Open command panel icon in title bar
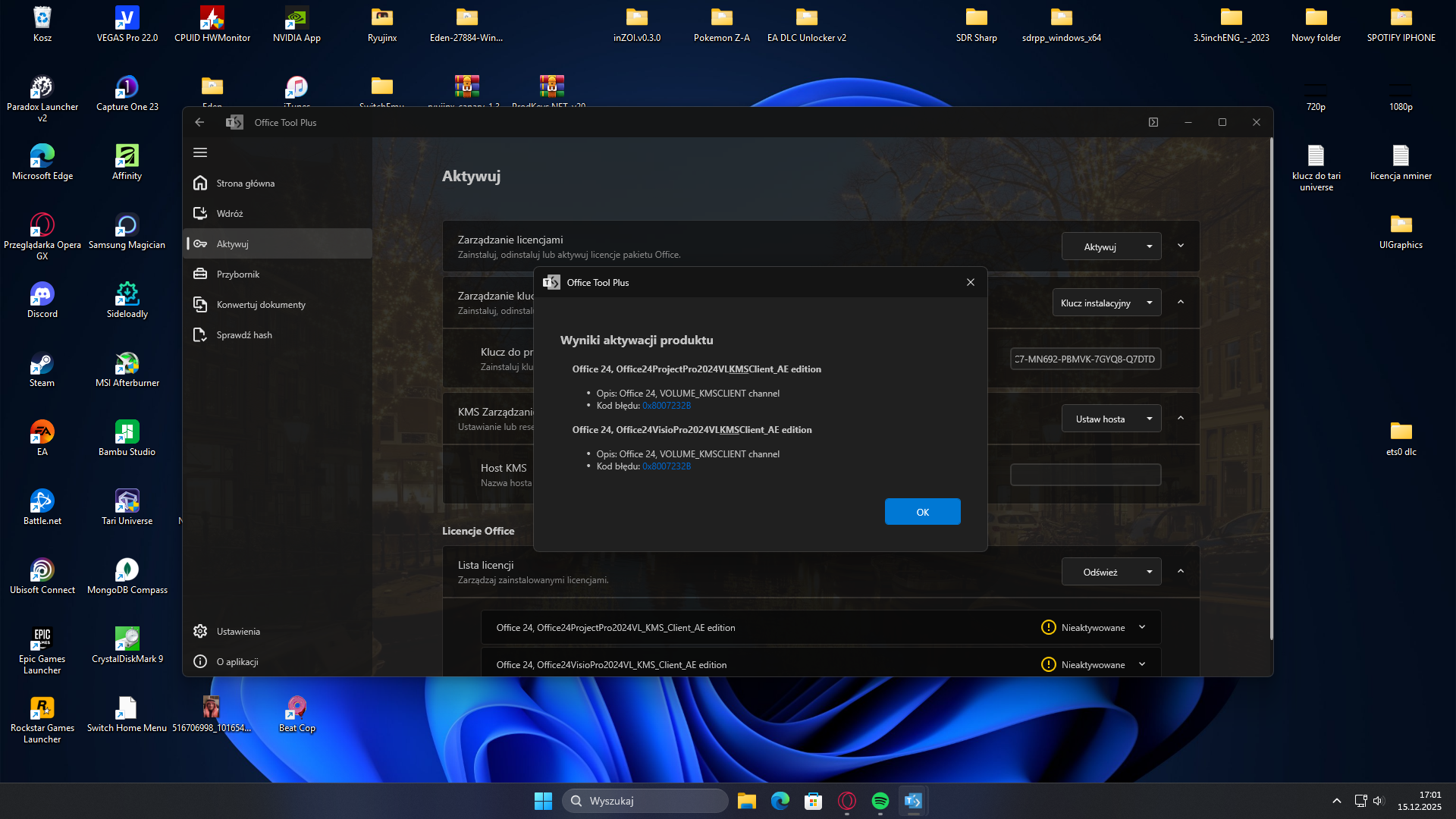The image size is (1456, 819). [1153, 122]
